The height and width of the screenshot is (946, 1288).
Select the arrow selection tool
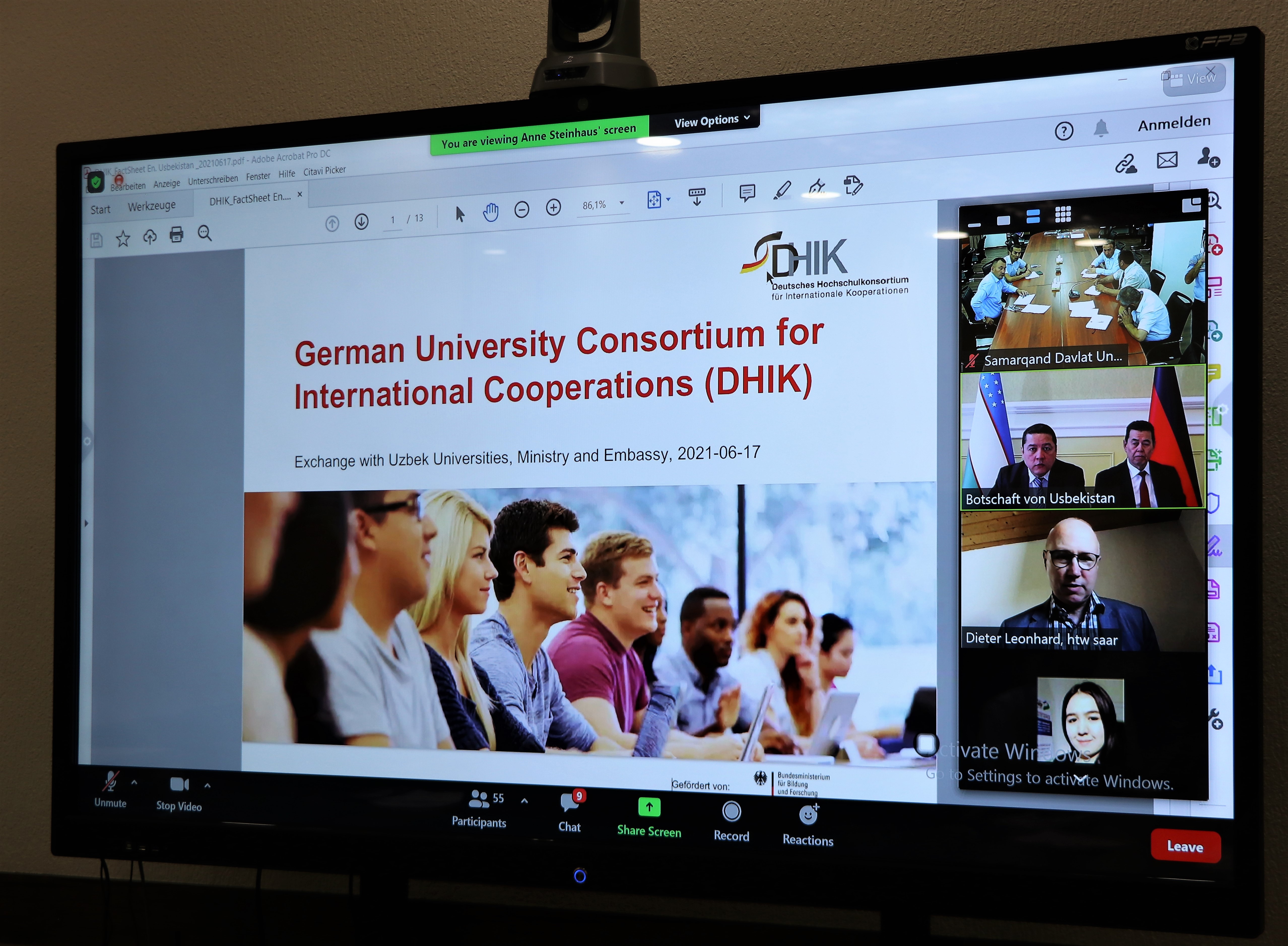tap(460, 214)
